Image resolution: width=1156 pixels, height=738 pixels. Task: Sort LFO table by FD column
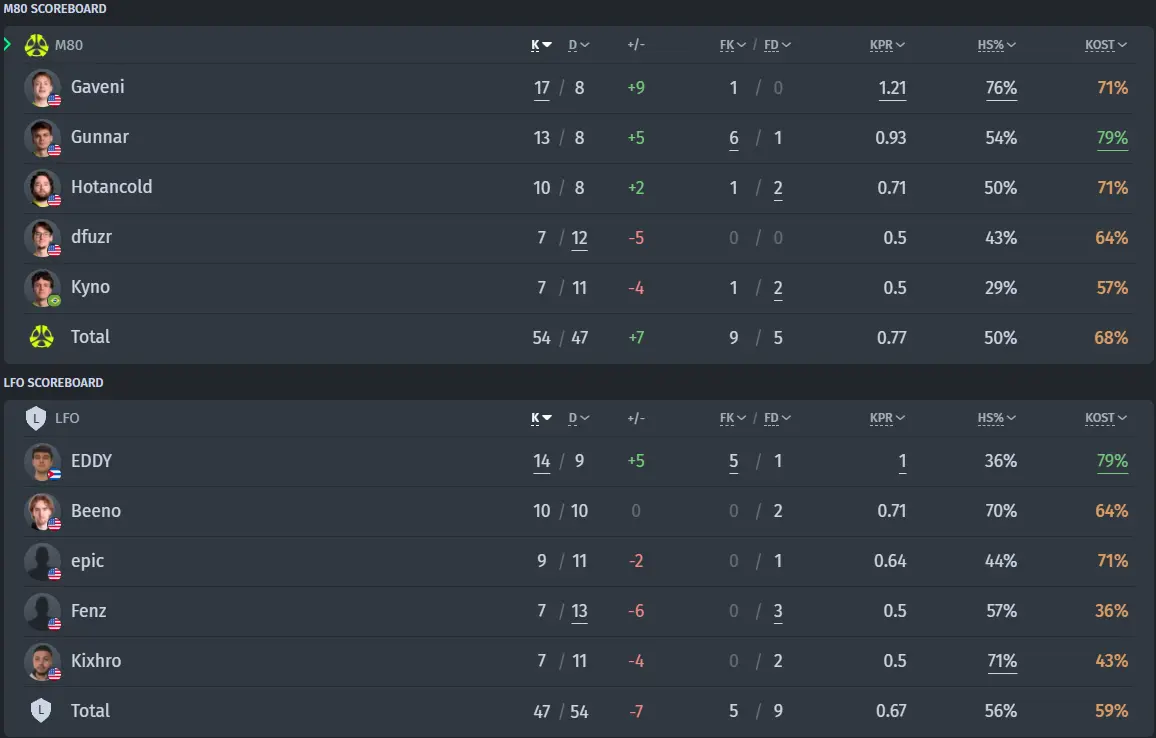tap(777, 418)
